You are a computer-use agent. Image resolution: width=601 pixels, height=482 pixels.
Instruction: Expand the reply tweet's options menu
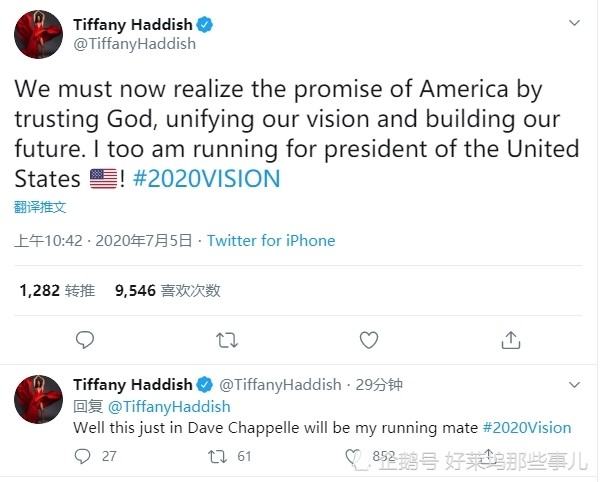(x=576, y=385)
